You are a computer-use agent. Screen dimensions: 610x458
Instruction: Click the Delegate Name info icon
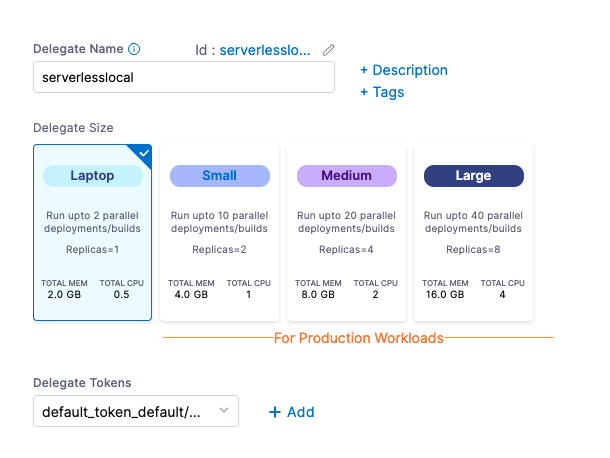point(134,49)
